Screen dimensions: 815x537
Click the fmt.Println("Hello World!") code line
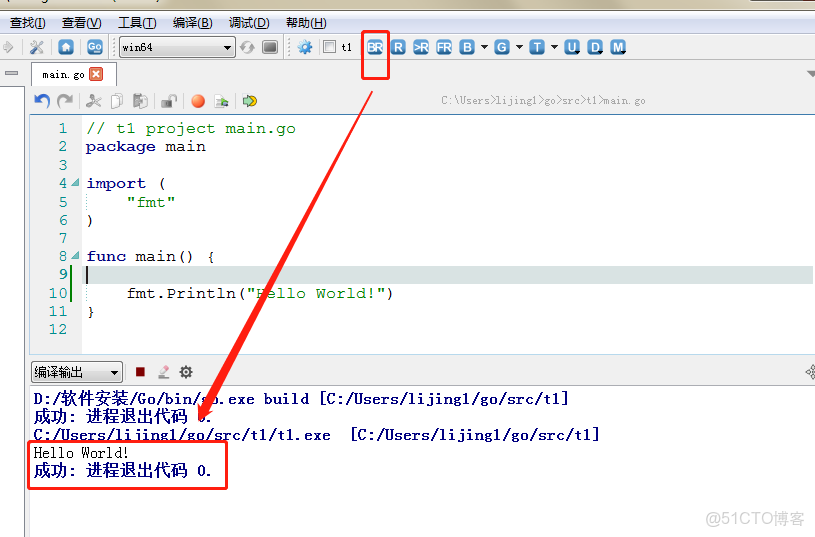click(260, 293)
